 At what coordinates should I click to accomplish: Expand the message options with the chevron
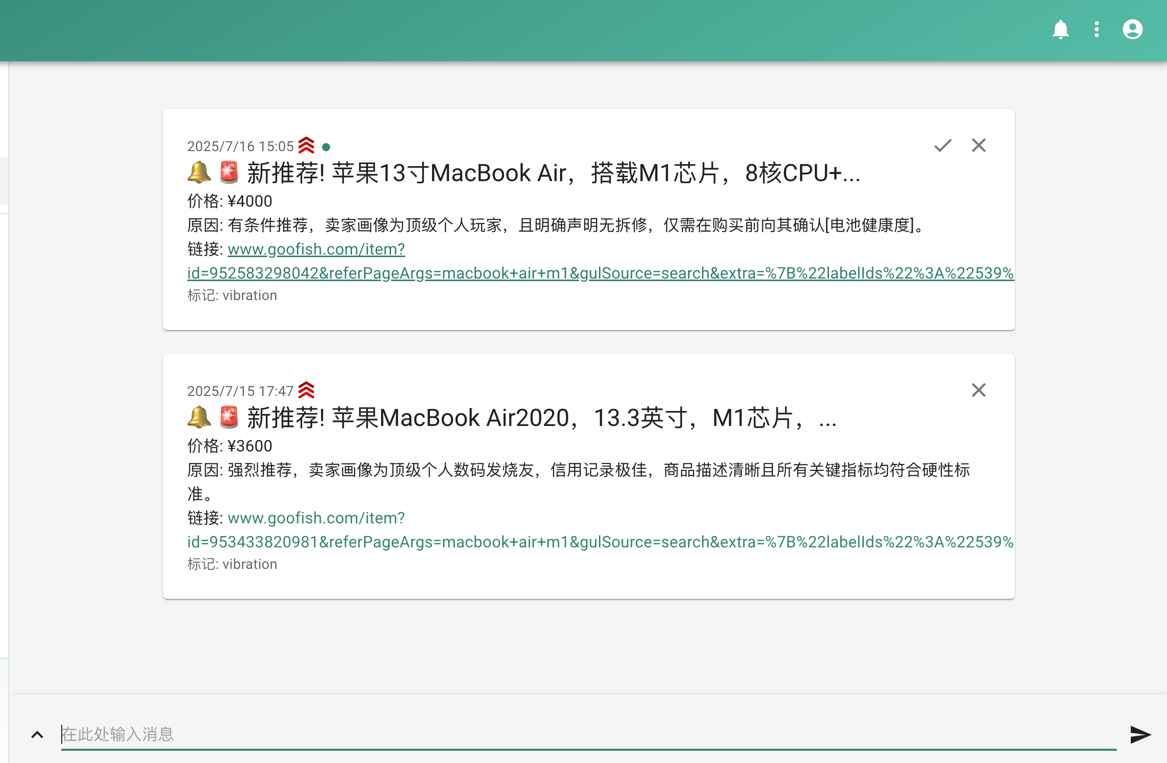(x=36, y=733)
